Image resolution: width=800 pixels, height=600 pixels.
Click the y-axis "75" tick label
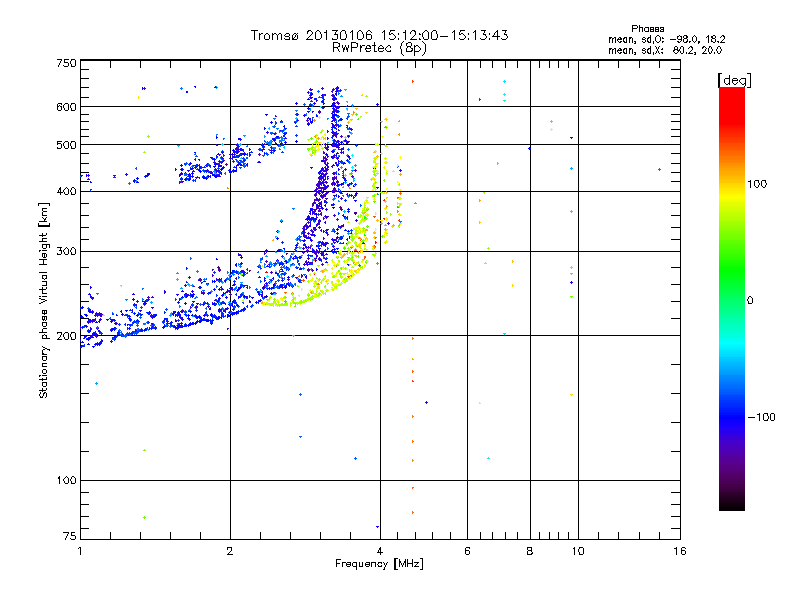click(70, 536)
